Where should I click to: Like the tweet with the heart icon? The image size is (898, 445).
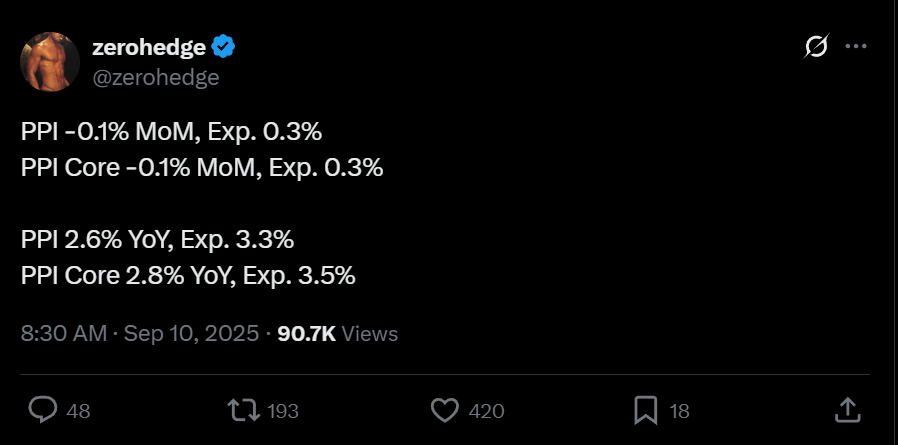[x=444, y=410]
